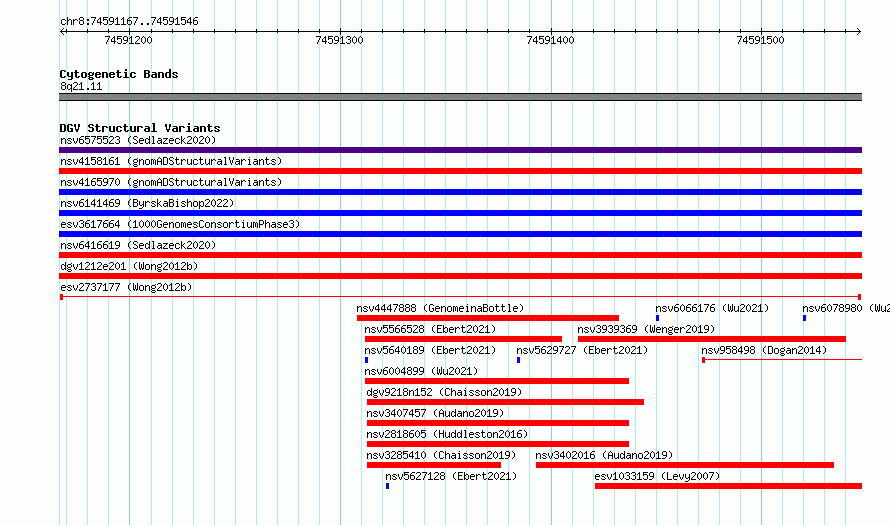890x525 pixels.
Task: Click the red bar under nsv3939369
Action: [712, 339]
